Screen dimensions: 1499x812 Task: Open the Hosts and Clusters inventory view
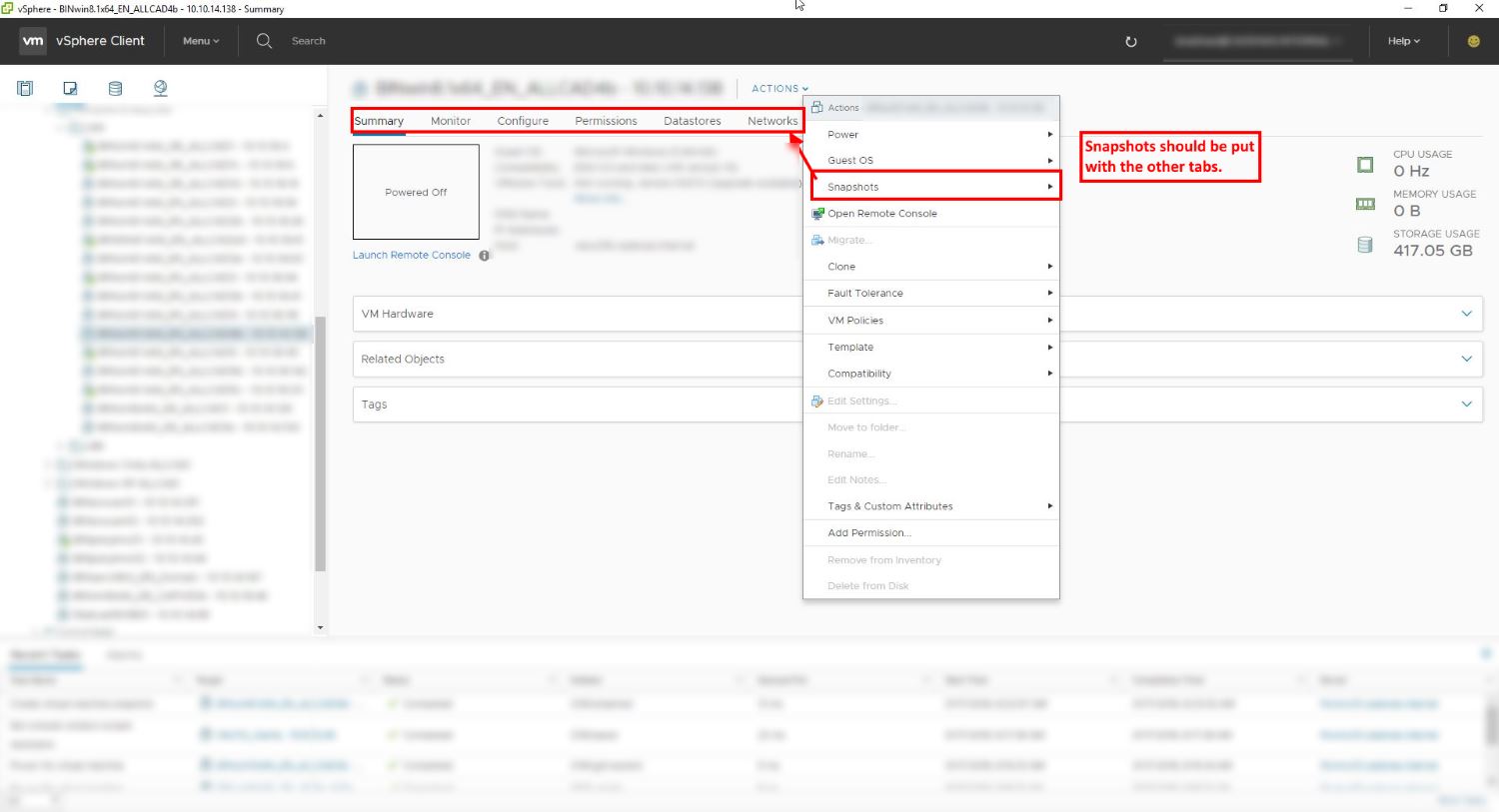pos(24,88)
